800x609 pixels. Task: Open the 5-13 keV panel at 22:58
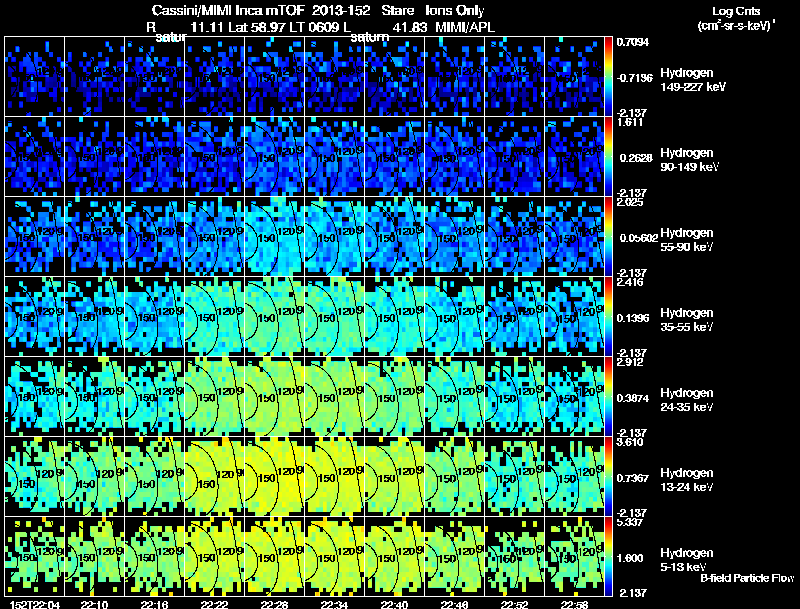(x=574, y=557)
